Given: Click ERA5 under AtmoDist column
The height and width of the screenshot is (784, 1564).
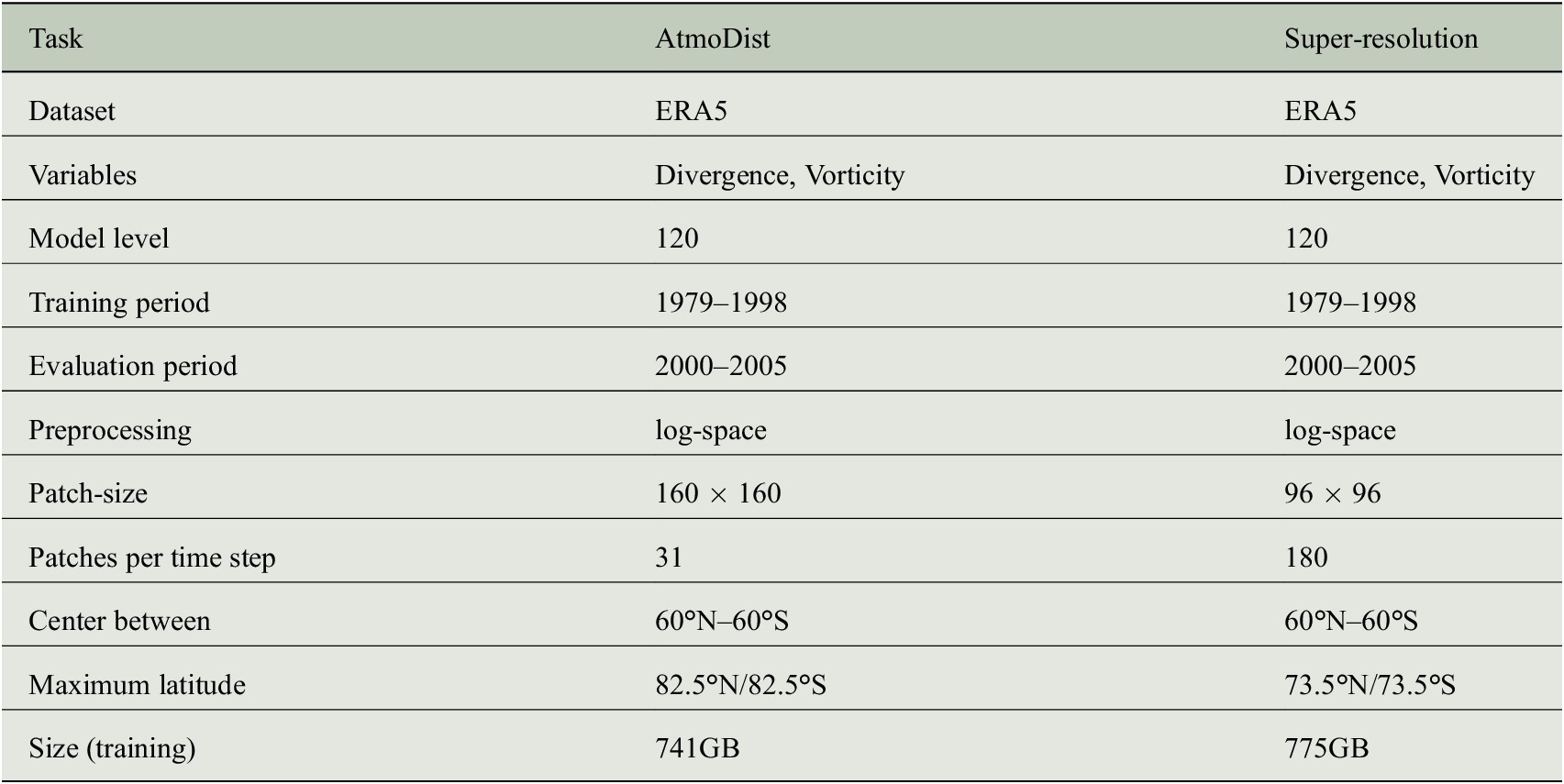Looking at the screenshot, I should click(x=691, y=111).
